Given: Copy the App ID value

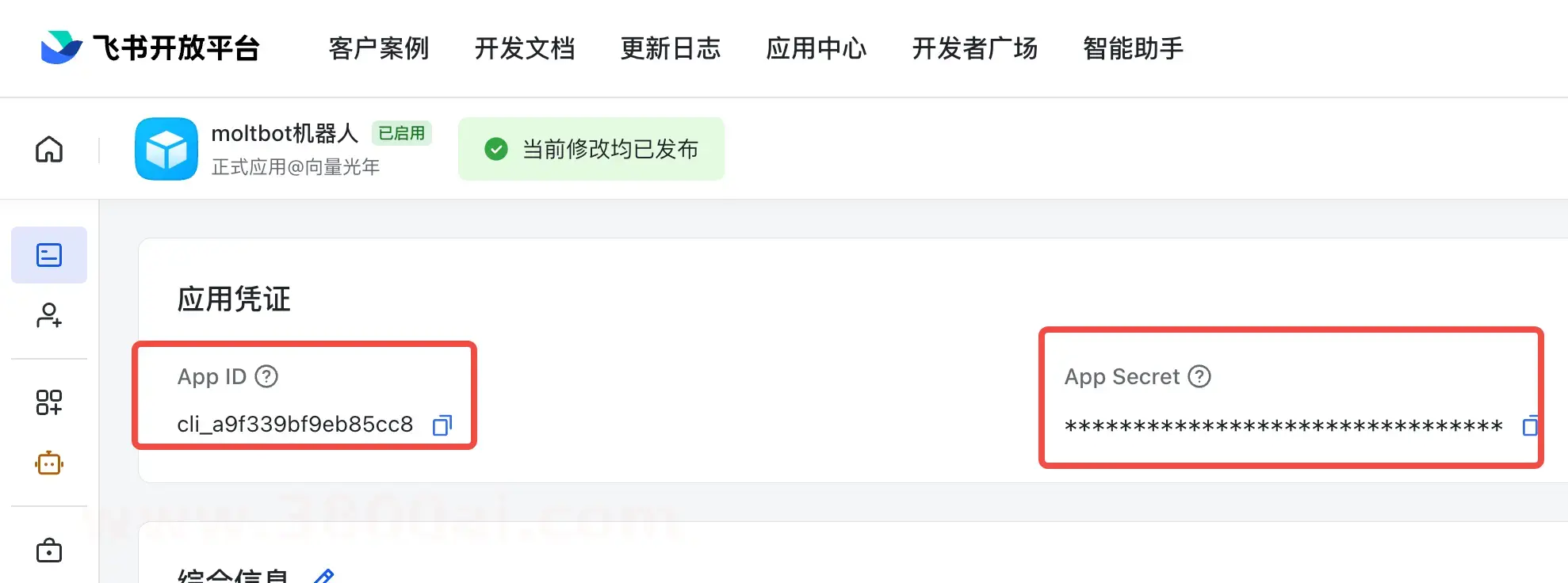Looking at the screenshot, I should pos(442,425).
